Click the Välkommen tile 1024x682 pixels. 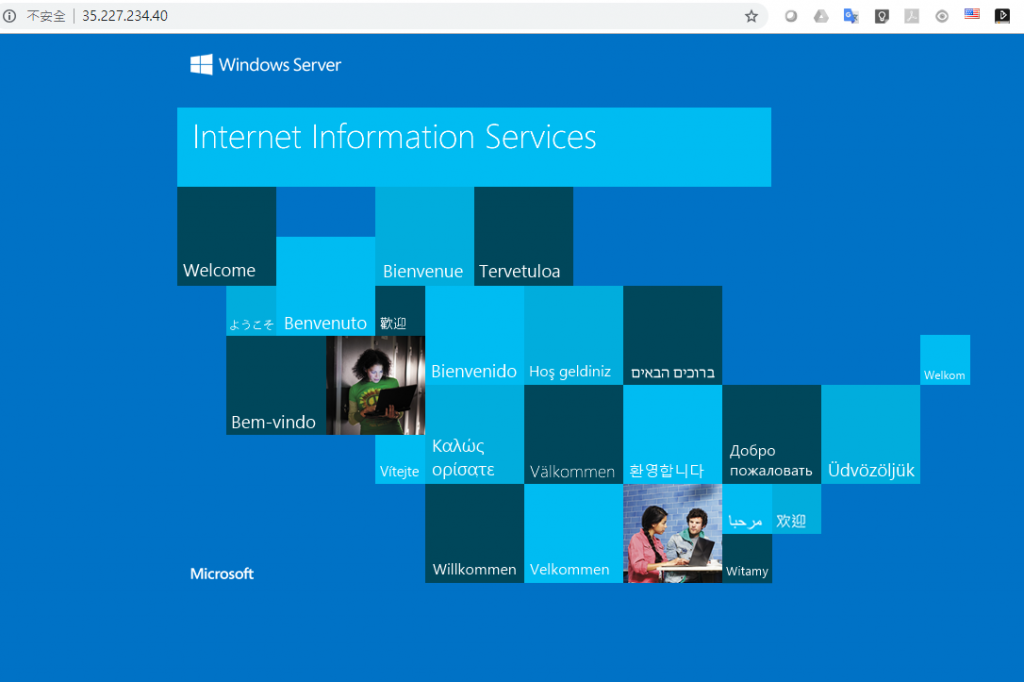[x=573, y=434]
